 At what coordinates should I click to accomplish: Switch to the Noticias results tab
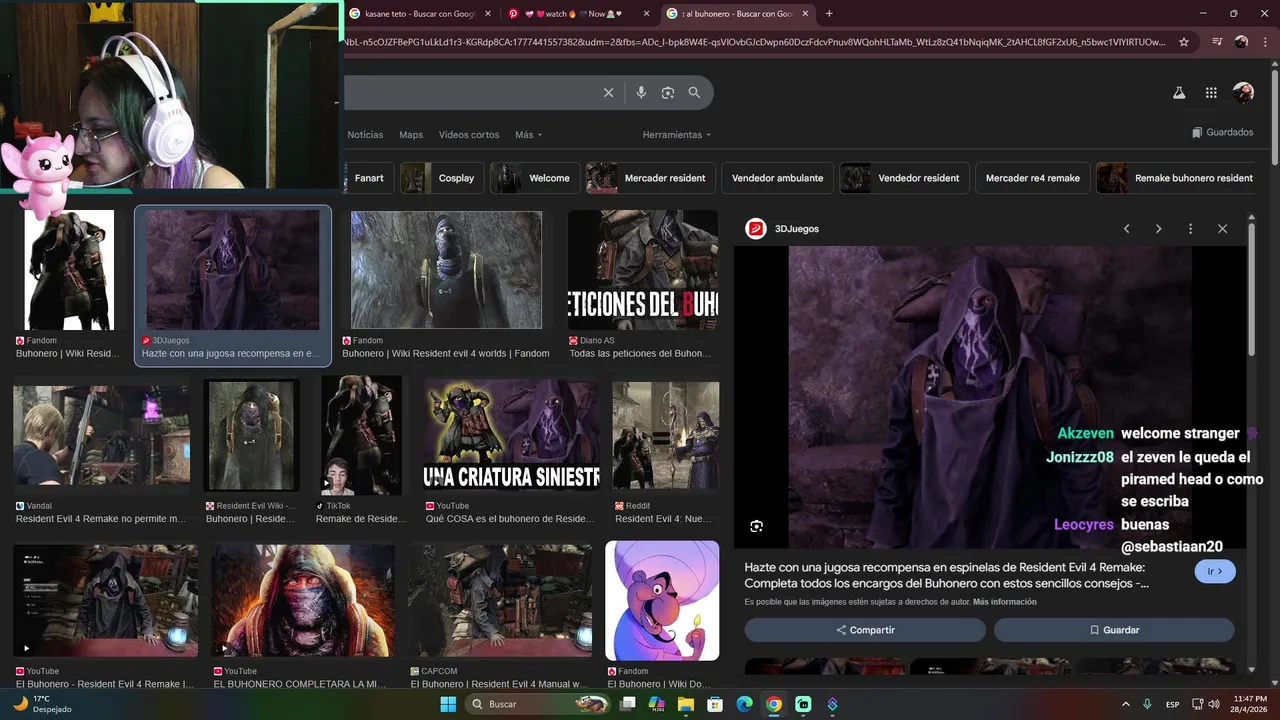365,135
